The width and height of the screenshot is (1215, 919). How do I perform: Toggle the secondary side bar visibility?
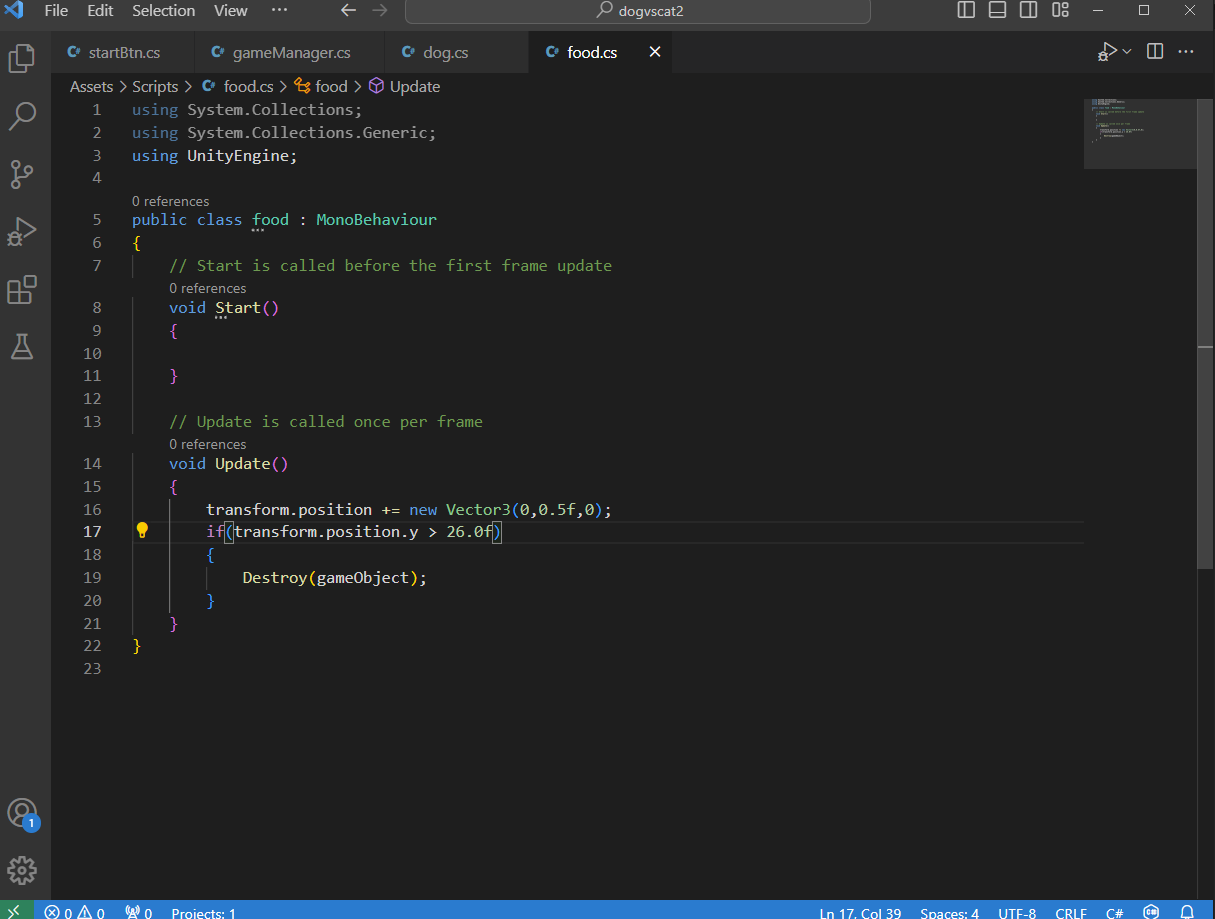pos(1028,11)
